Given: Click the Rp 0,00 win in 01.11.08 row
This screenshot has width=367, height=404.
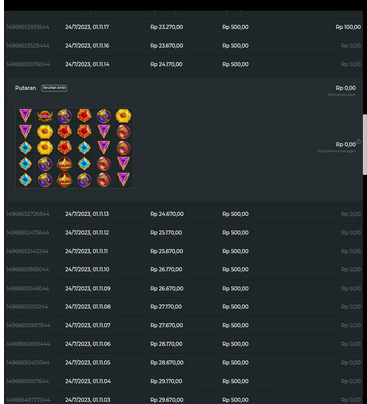Looking at the screenshot, I should click(351, 307).
